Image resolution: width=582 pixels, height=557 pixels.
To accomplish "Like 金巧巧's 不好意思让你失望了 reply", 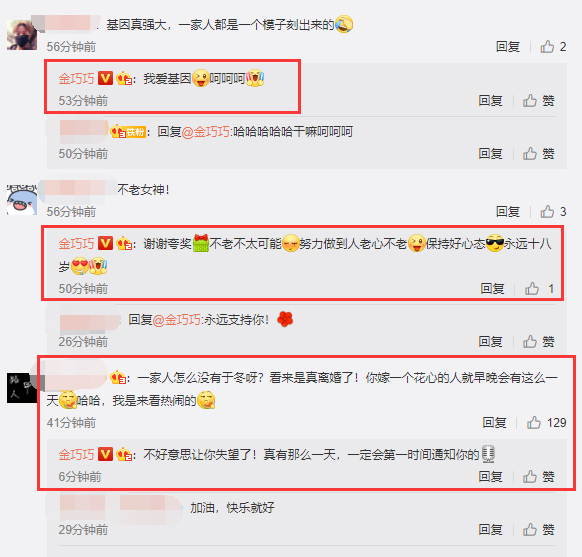I will coord(539,476).
